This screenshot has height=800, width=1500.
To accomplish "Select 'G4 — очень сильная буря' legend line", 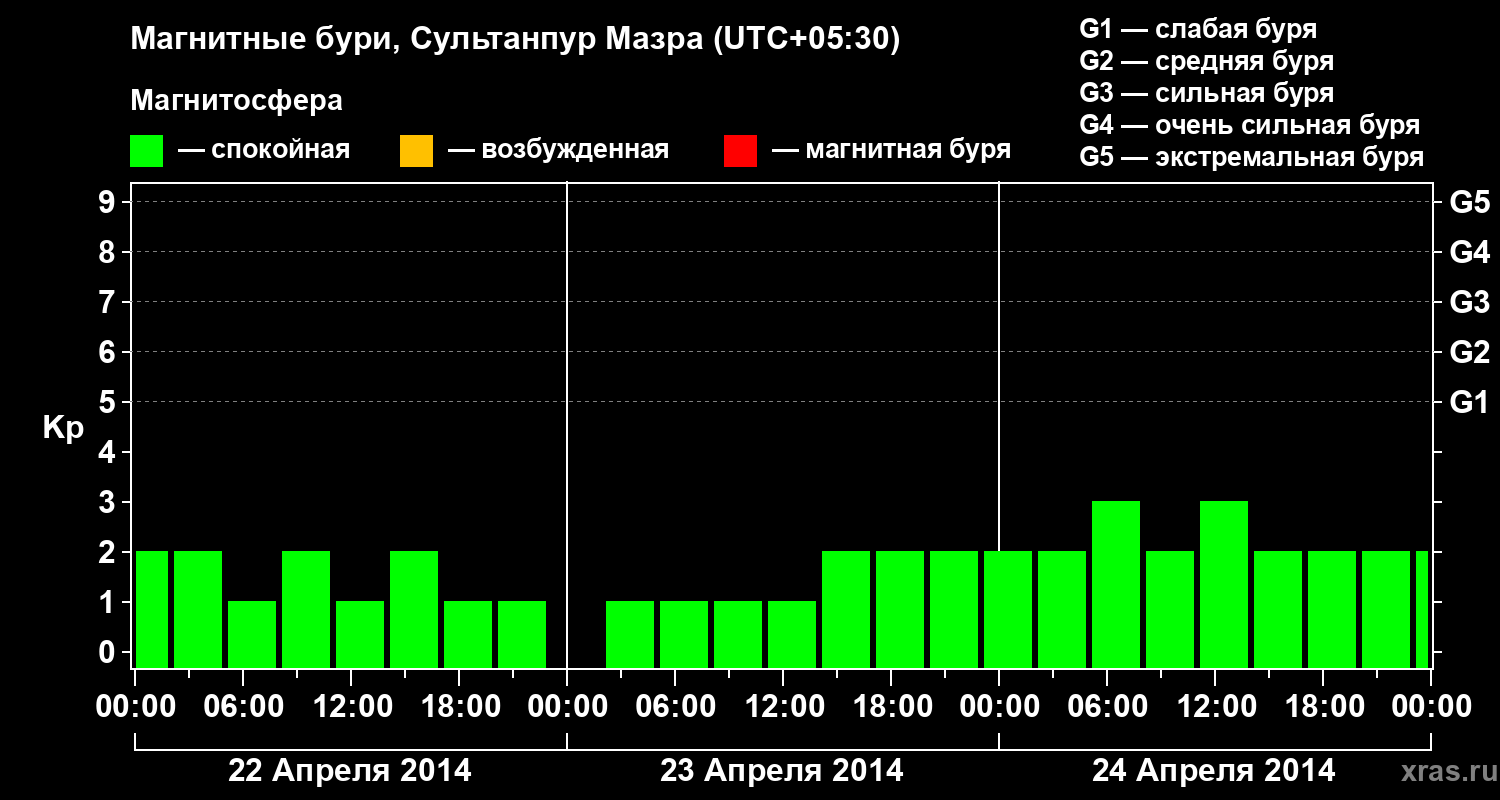I will tap(1250, 125).
